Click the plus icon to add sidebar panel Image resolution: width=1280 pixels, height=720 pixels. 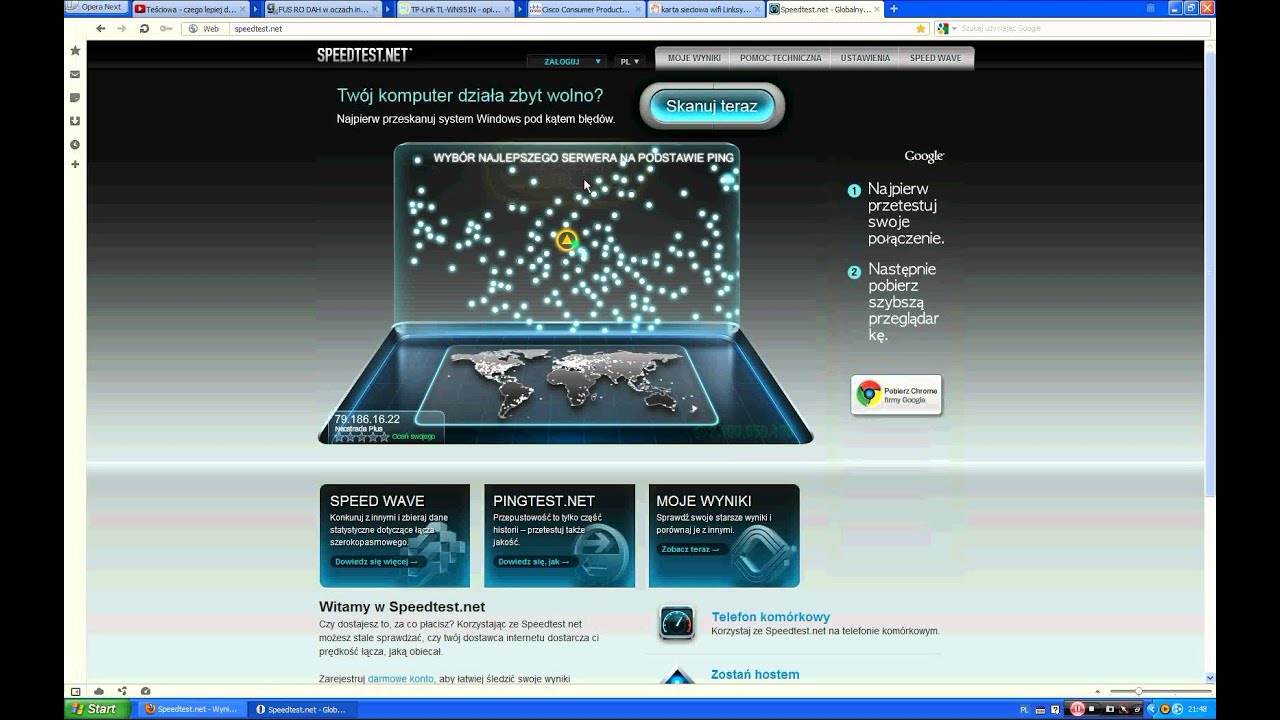(75, 164)
